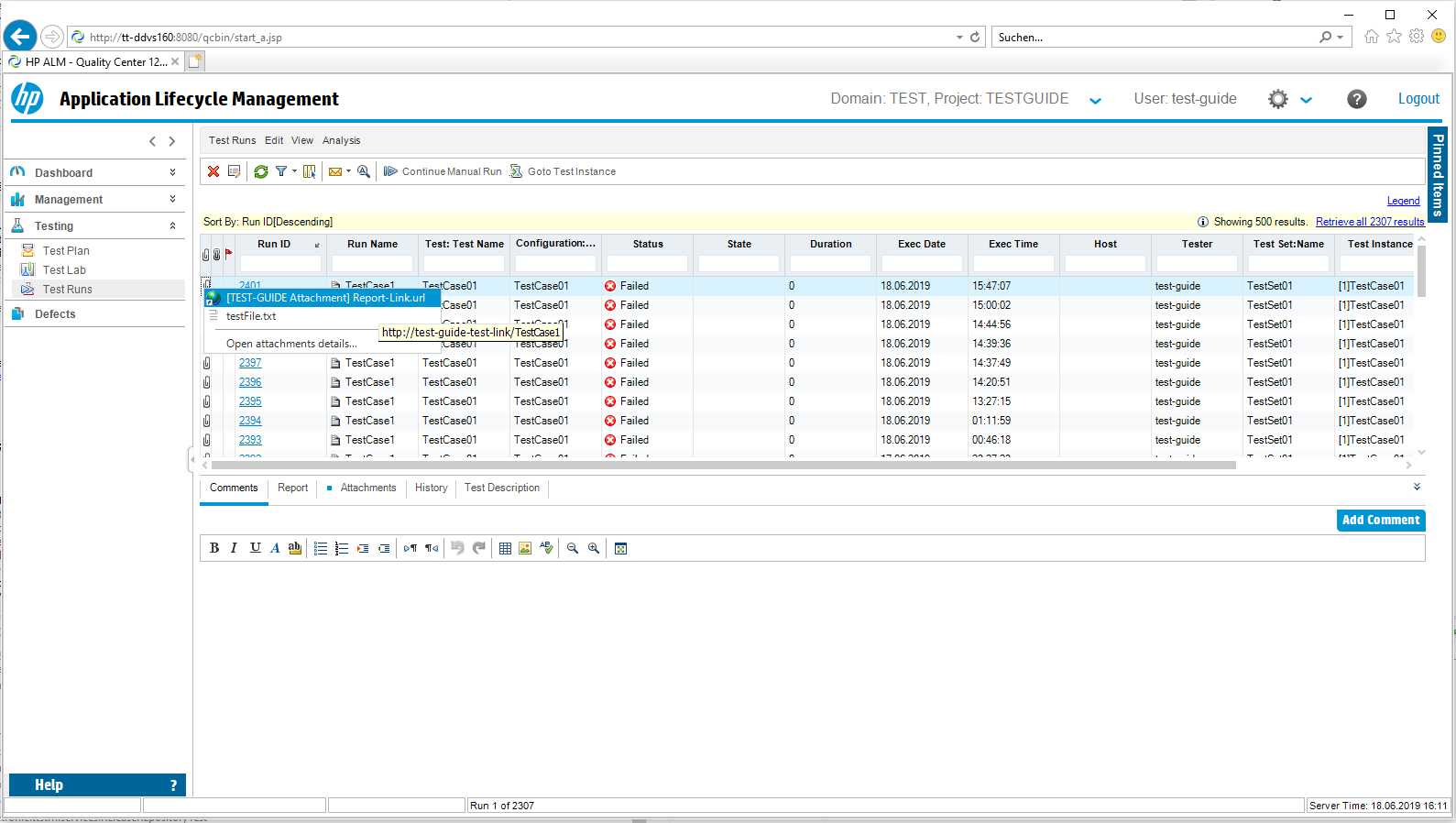
Task: Open the settings gear dropdown chevron
Action: tap(1307, 101)
